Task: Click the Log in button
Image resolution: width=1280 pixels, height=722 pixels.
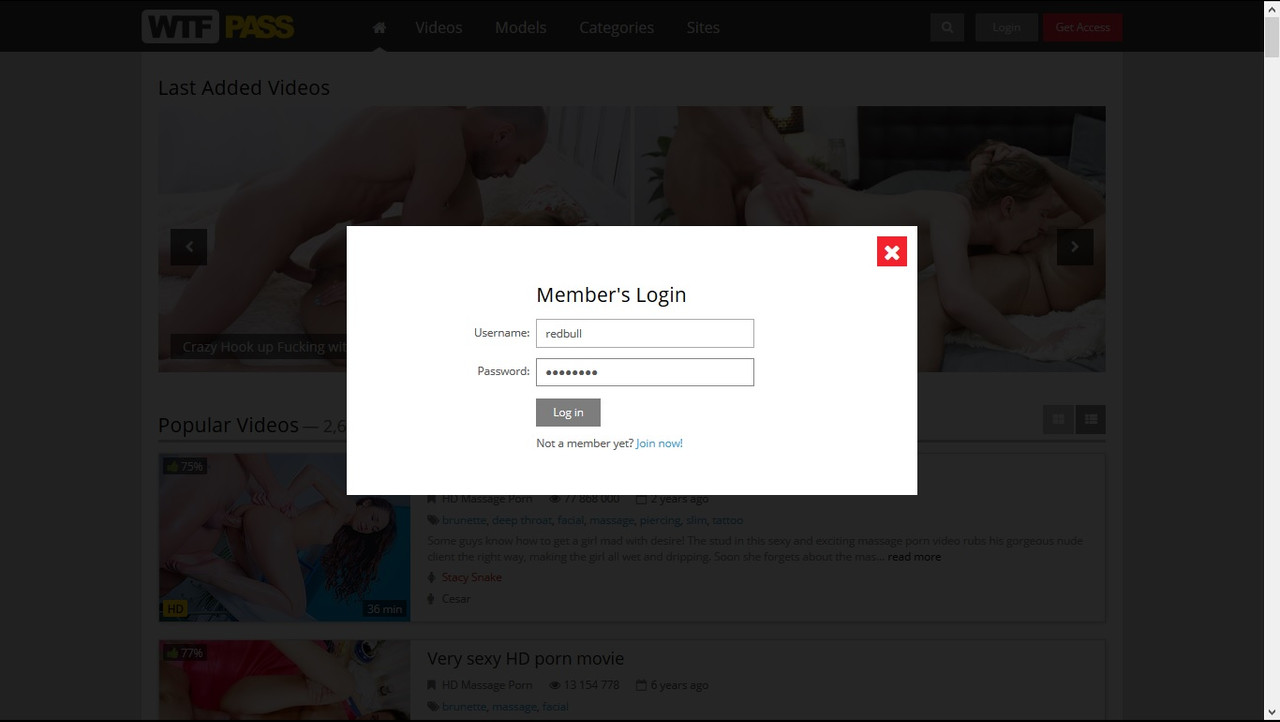Action: tap(568, 412)
